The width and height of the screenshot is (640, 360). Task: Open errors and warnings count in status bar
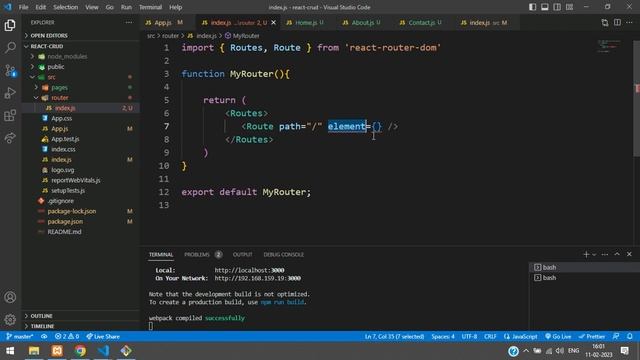pyautogui.click(x=67, y=336)
